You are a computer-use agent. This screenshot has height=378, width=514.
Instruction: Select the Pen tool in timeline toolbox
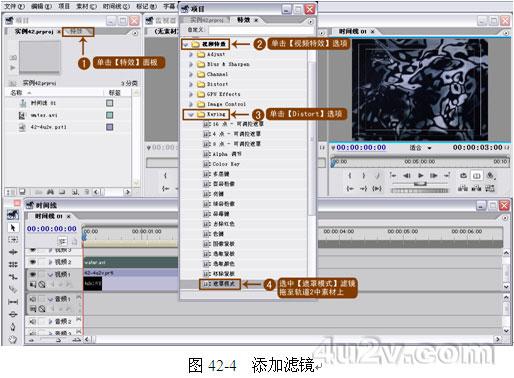pyautogui.click(x=13, y=327)
